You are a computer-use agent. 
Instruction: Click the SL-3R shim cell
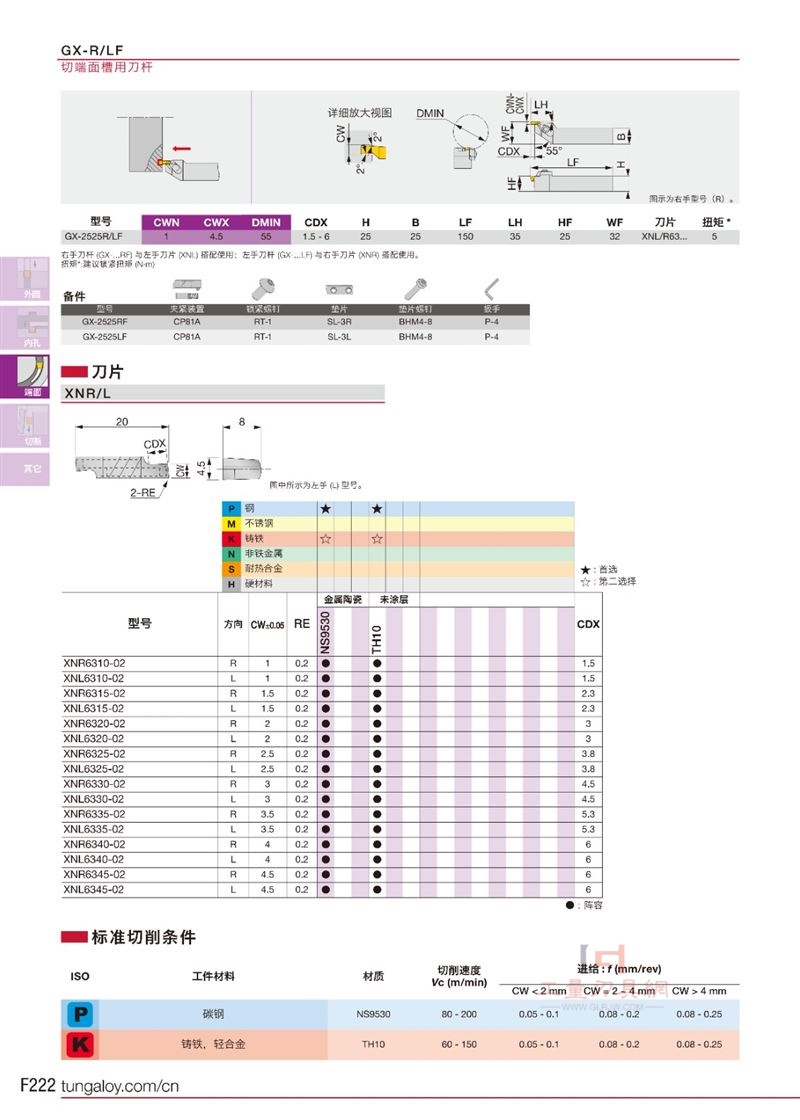tap(339, 321)
